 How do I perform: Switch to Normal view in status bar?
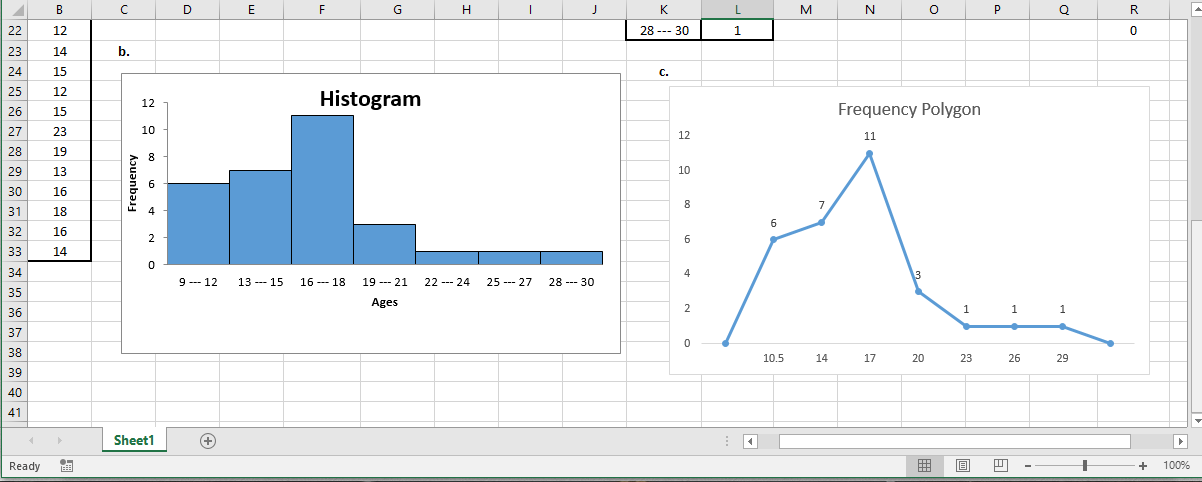925,466
